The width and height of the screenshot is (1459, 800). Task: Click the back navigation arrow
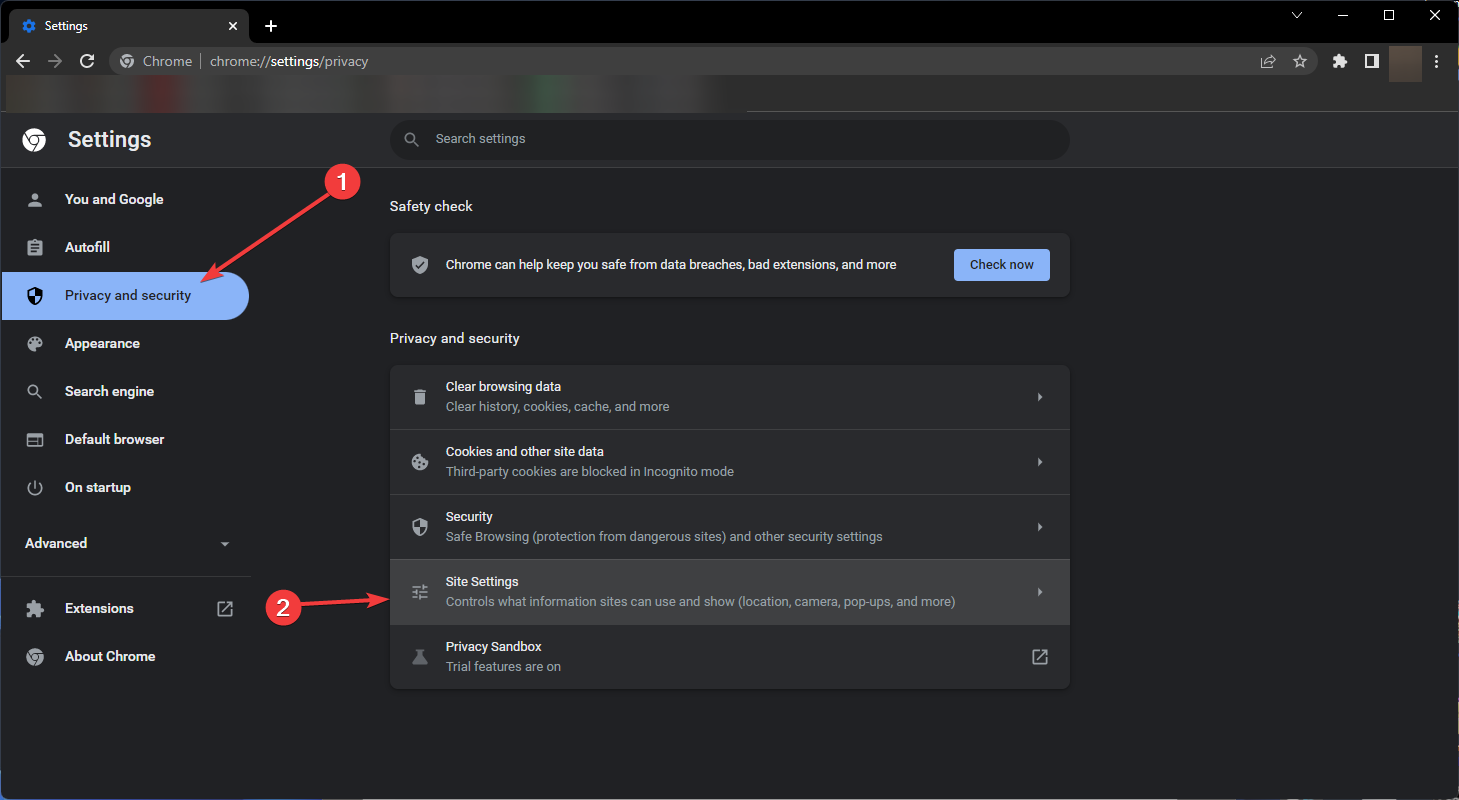click(x=23, y=61)
